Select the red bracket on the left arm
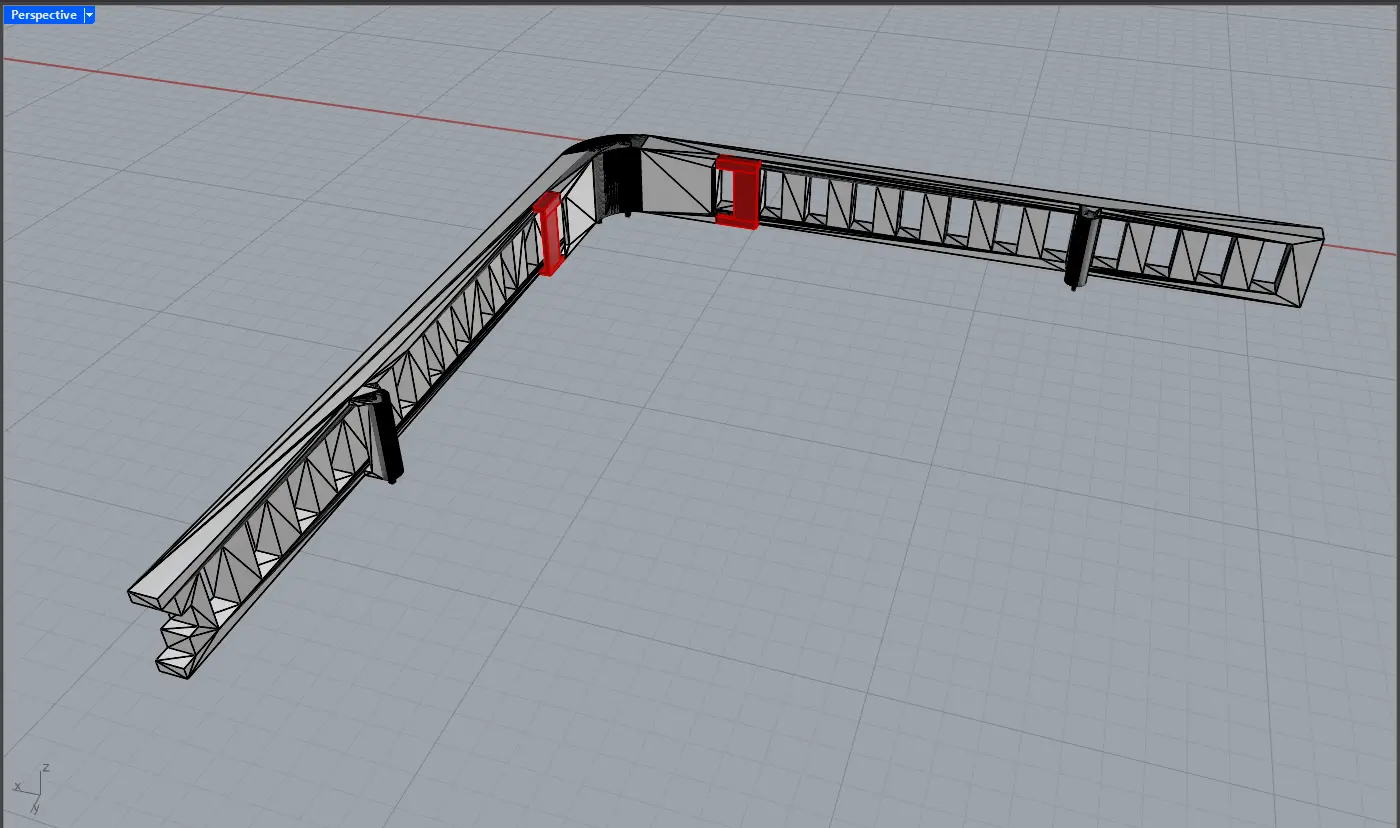 point(550,233)
